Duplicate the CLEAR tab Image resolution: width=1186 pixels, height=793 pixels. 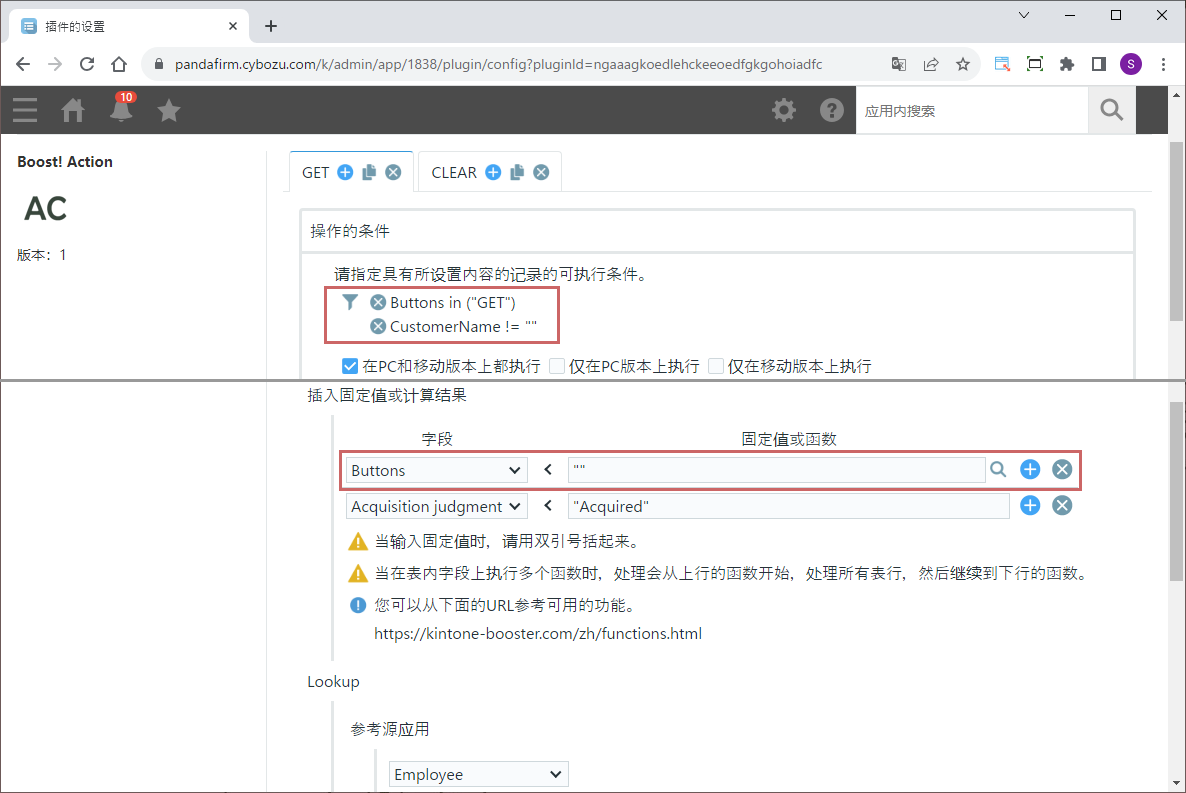[x=517, y=172]
